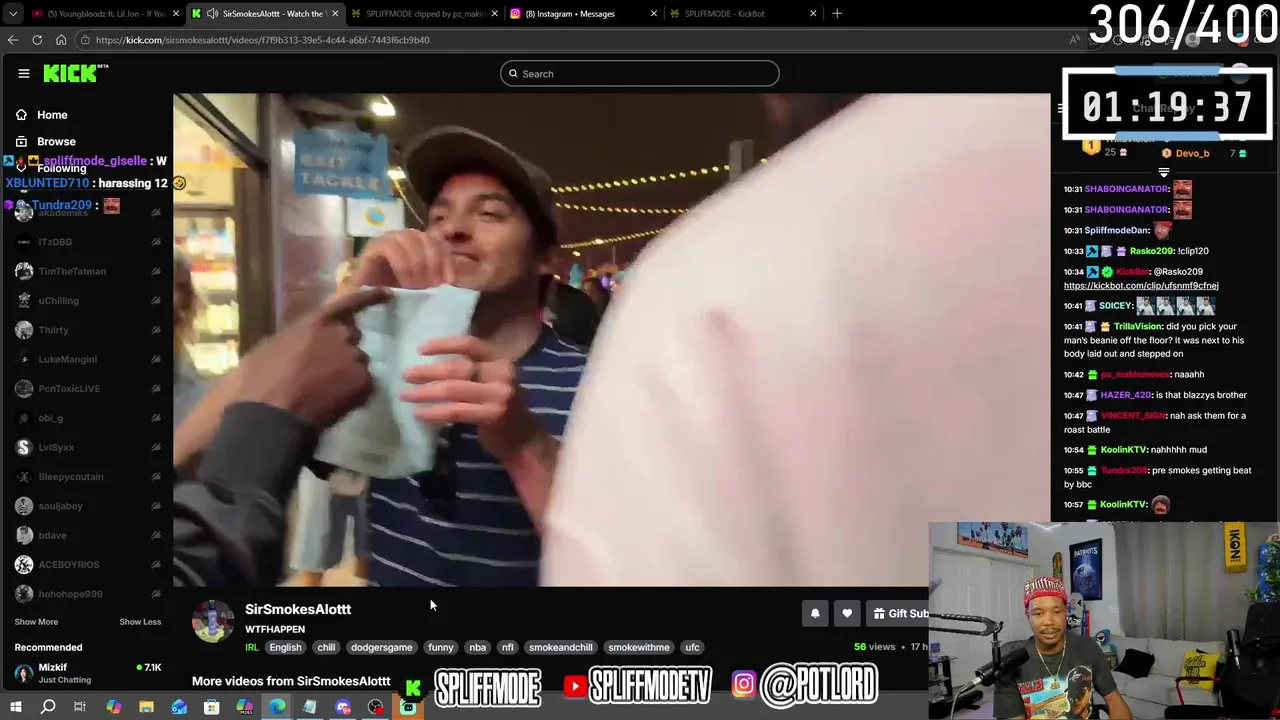Screen dimensions: 1280x720
Task: Click LvlSyxx avatar icon
Action: coord(23,447)
